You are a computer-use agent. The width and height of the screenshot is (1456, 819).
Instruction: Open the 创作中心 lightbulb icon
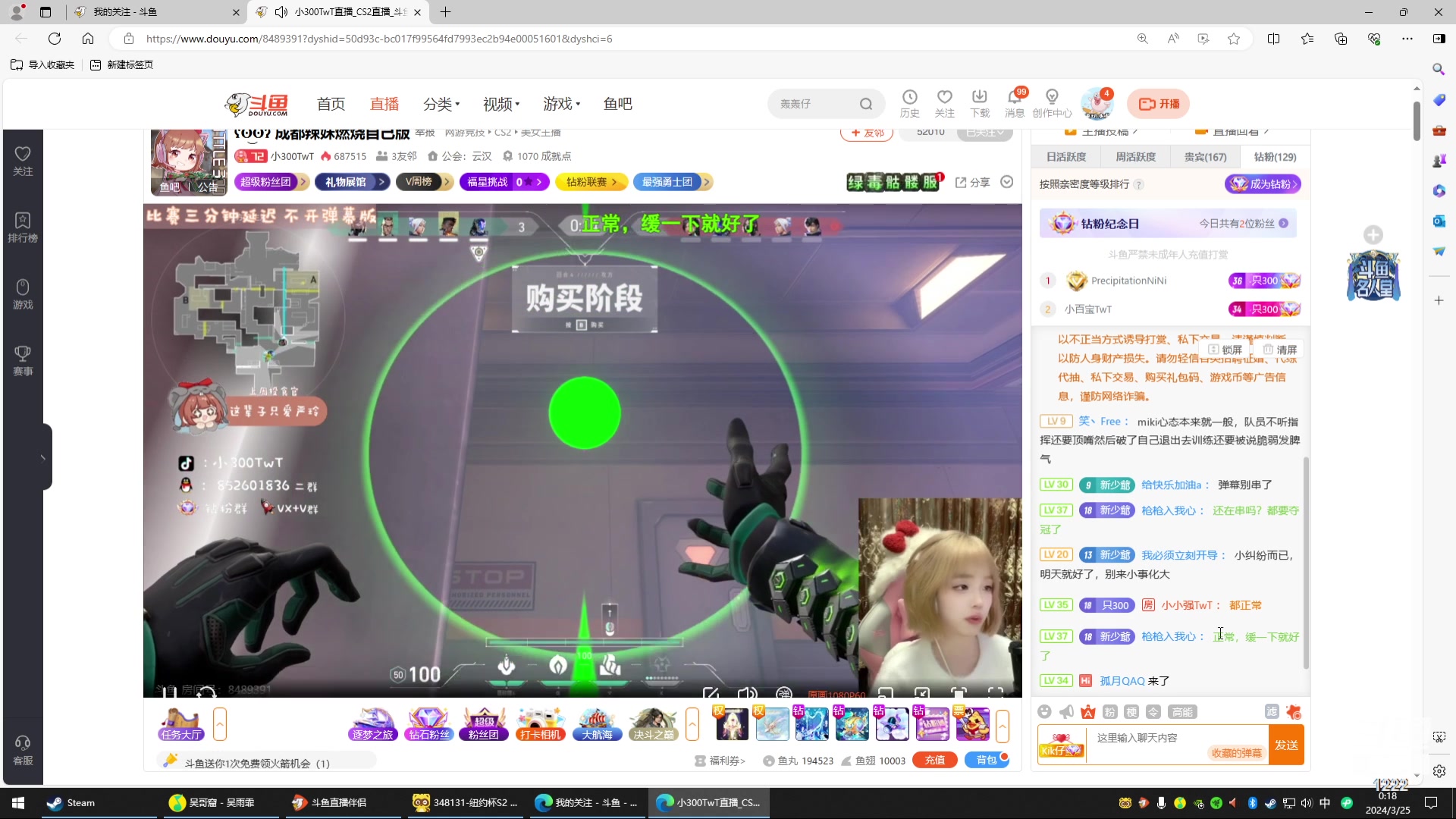point(1052,103)
